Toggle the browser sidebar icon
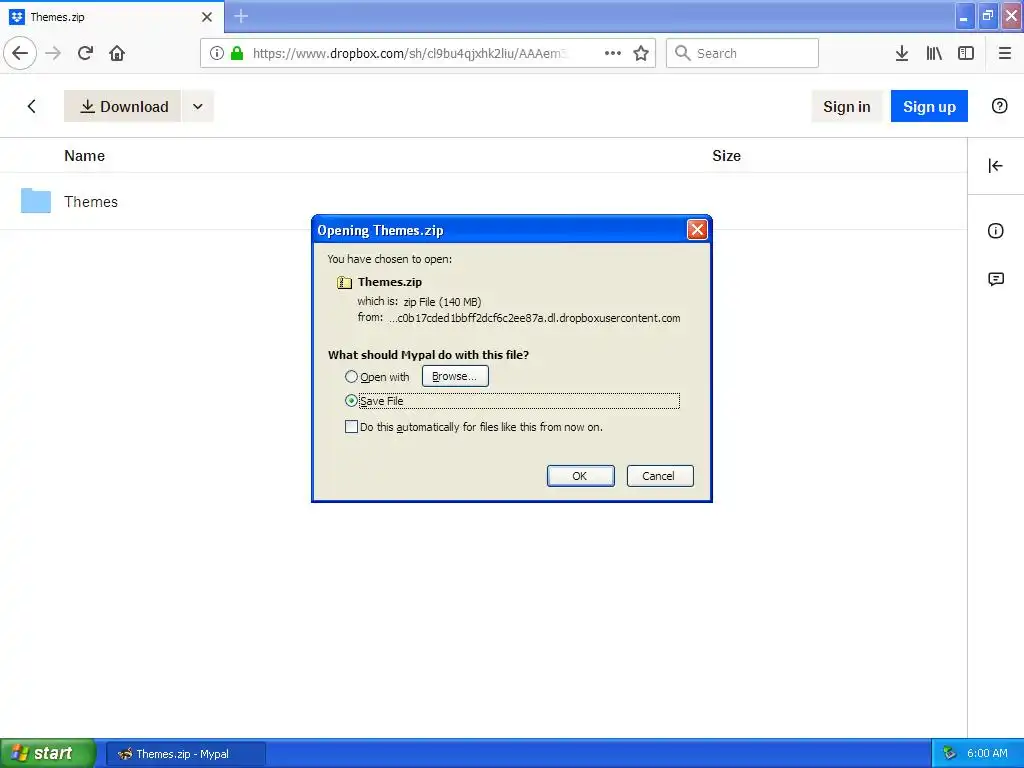The image size is (1024, 768). pos(966,53)
